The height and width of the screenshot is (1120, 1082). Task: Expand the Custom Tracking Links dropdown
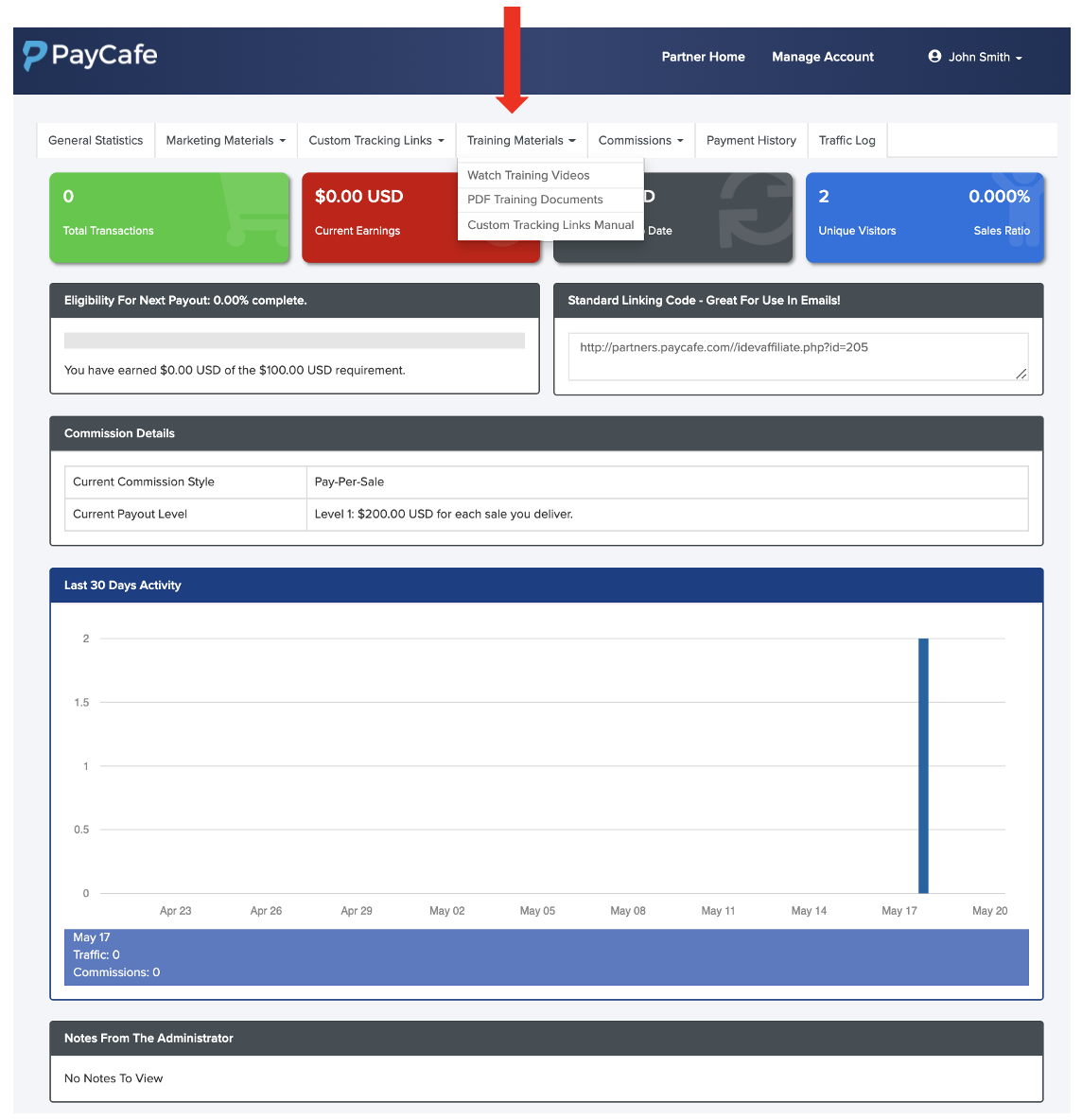376,141
